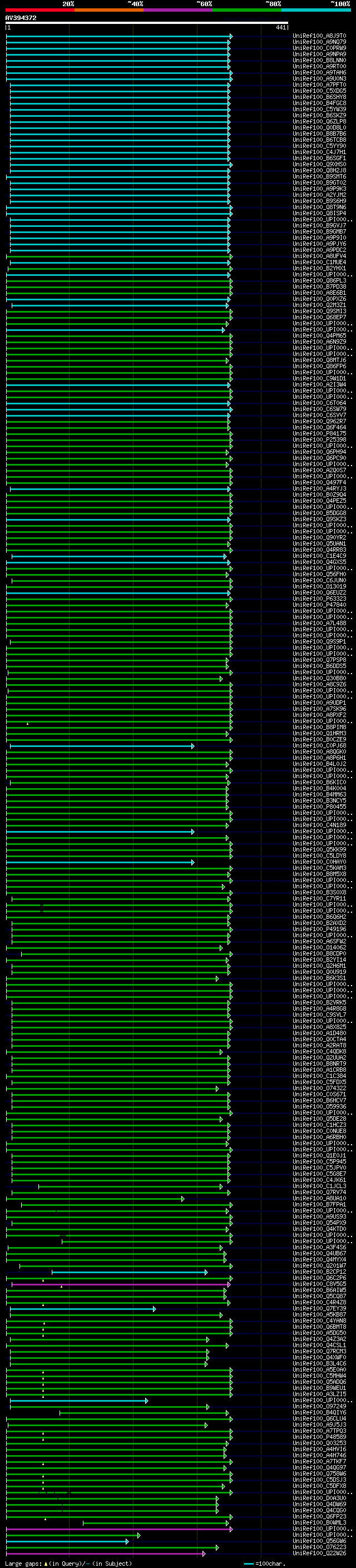Pick the UniRef100_A4RYJ3 hit label
The height and width of the screenshot is (1568, 356).
tap(319, 488)
